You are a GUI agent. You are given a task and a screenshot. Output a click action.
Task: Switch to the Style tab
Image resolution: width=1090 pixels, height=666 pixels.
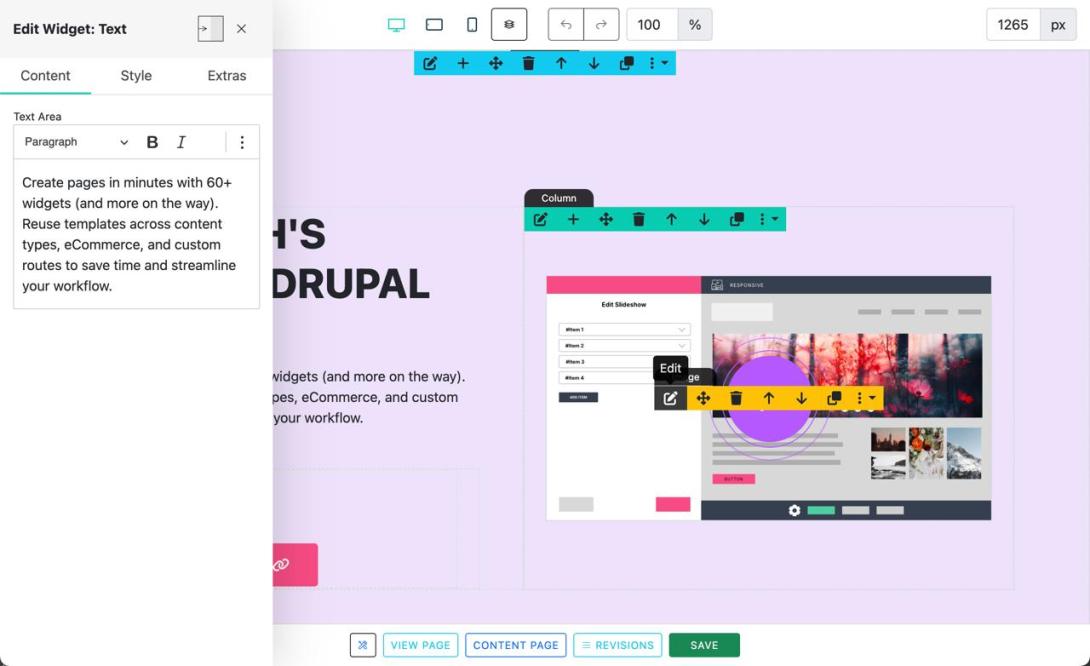coord(136,76)
